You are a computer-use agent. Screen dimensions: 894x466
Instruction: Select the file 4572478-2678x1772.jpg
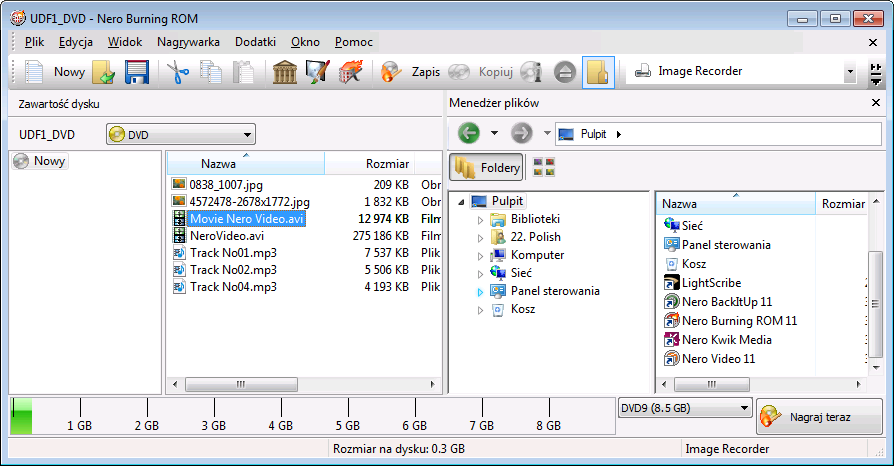[x=241, y=202]
